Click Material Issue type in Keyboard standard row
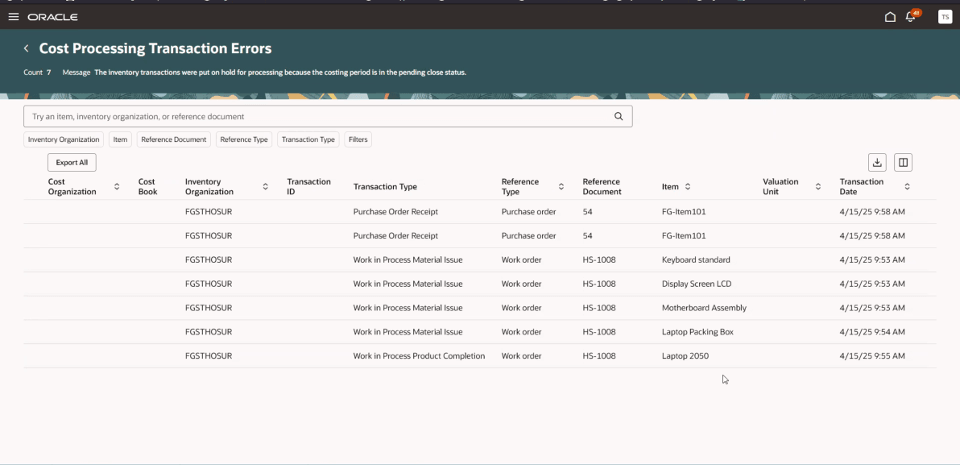The height and width of the screenshot is (465, 960). click(x=408, y=259)
